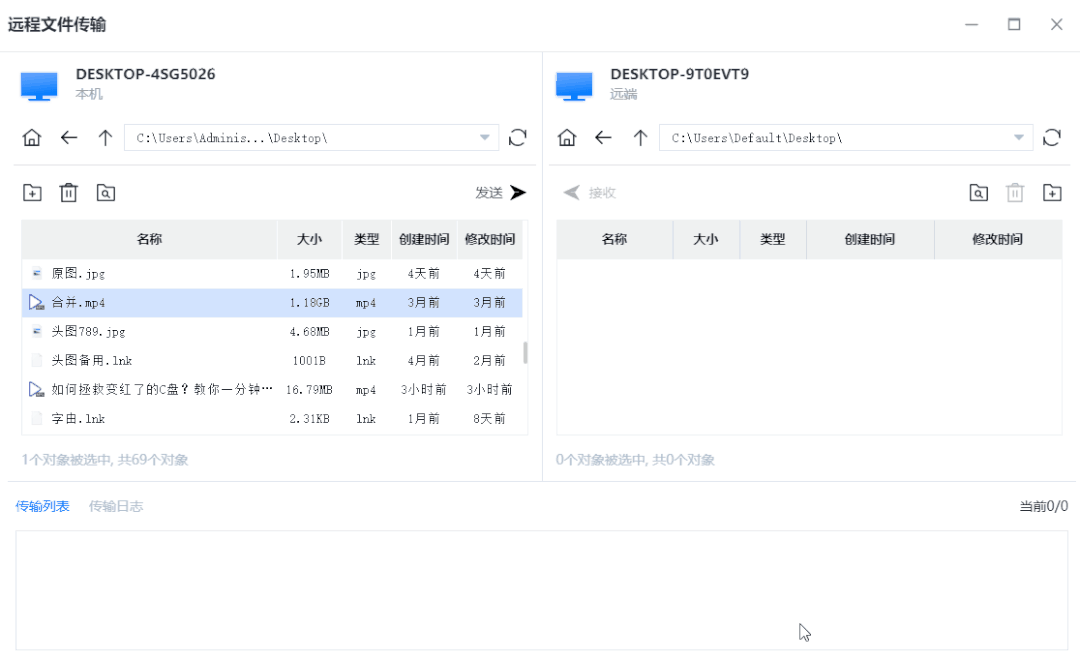
Task: Refresh the remote file list
Action: [1051, 137]
